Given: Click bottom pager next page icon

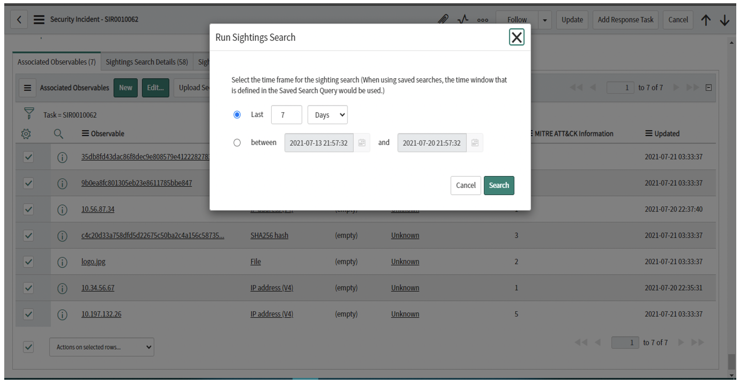Looking at the screenshot, I should [681, 342].
